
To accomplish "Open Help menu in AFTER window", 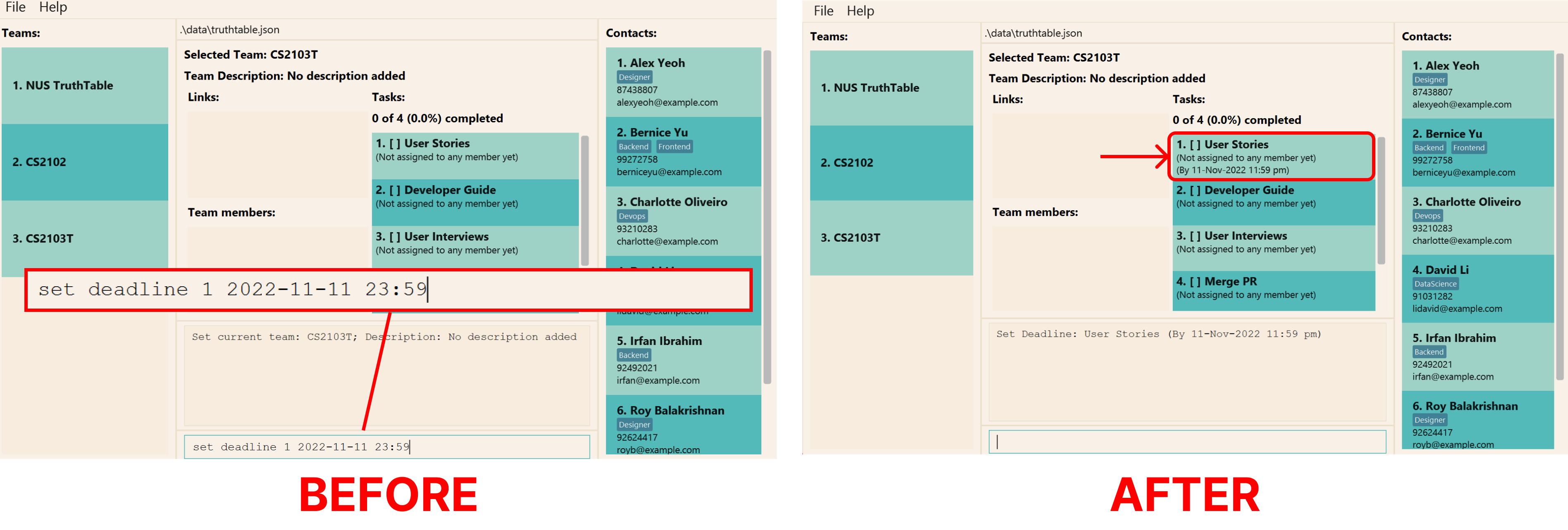I will tap(860, 11).
